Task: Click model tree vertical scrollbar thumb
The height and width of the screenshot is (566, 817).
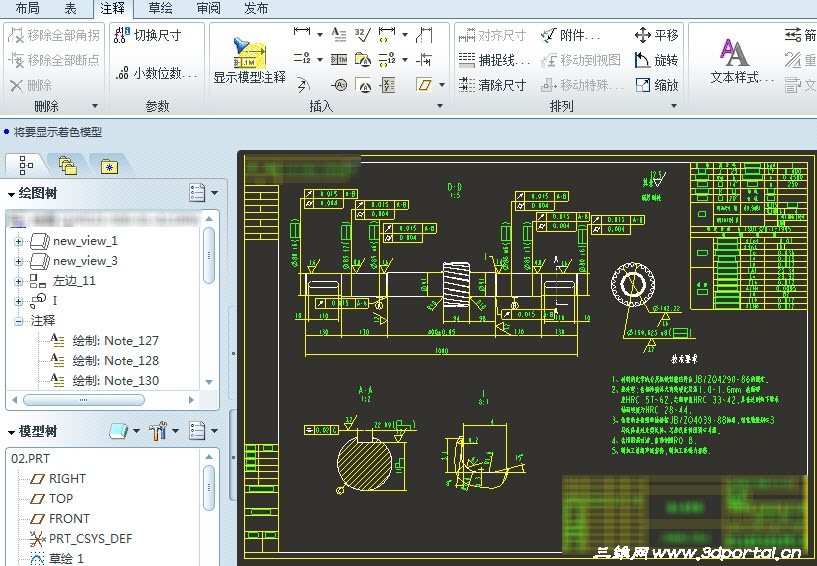Action: 209,487
